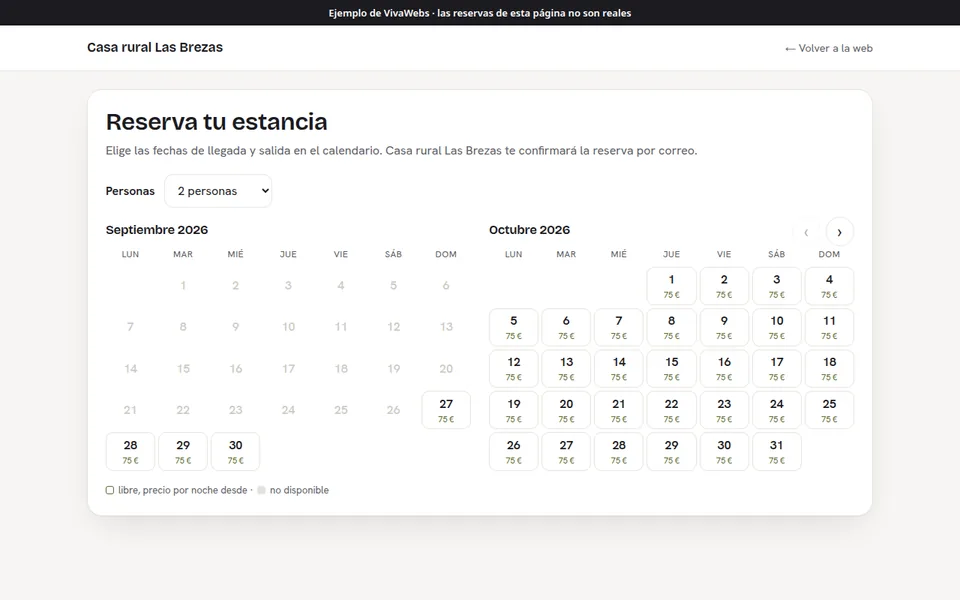This screenshot has height=600, width=960.
Task: Go to the previous month with the left chevron
Action: (806, 232)
